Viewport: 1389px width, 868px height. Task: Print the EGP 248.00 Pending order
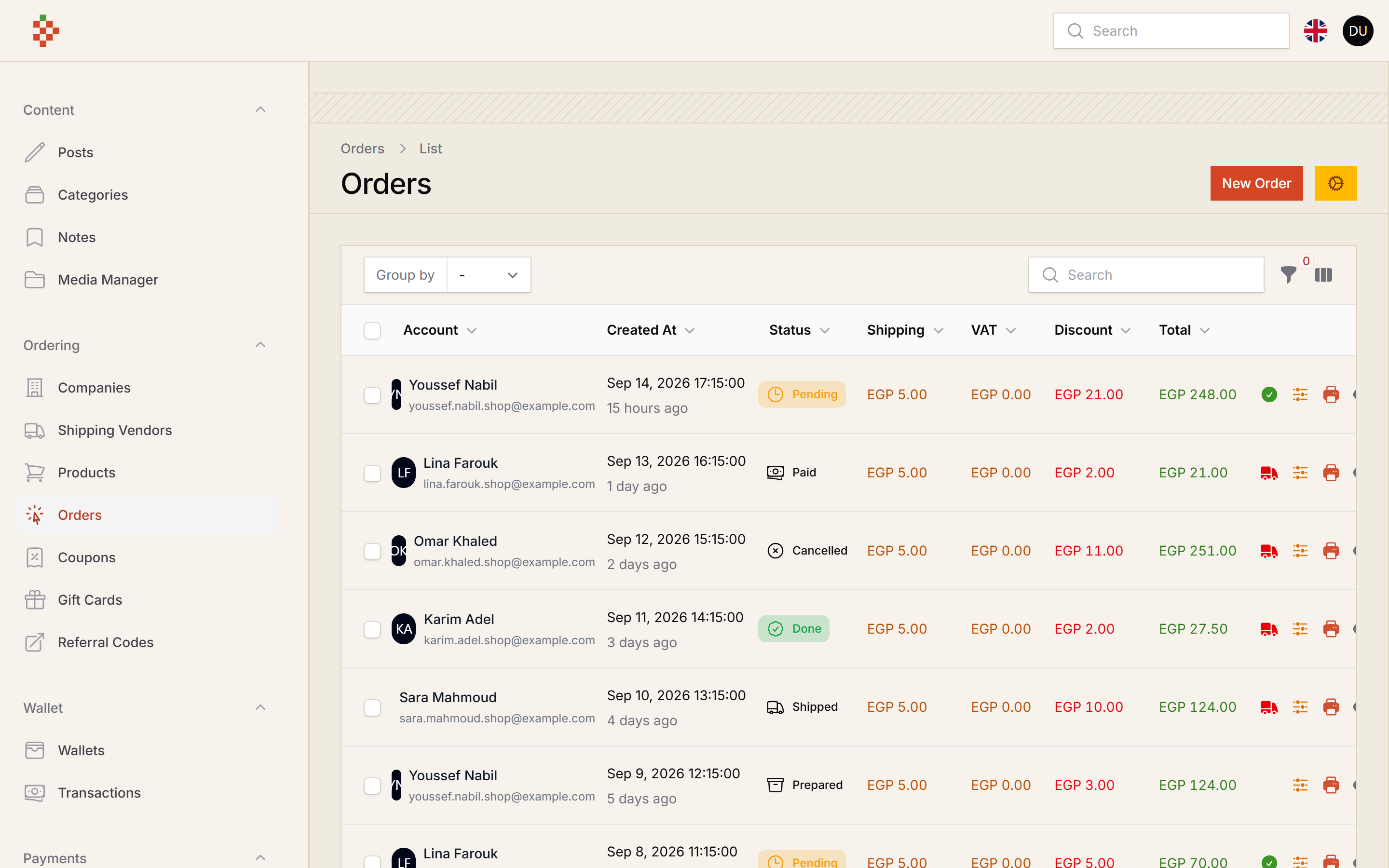pyautogui.click(x=1331, y=394)
